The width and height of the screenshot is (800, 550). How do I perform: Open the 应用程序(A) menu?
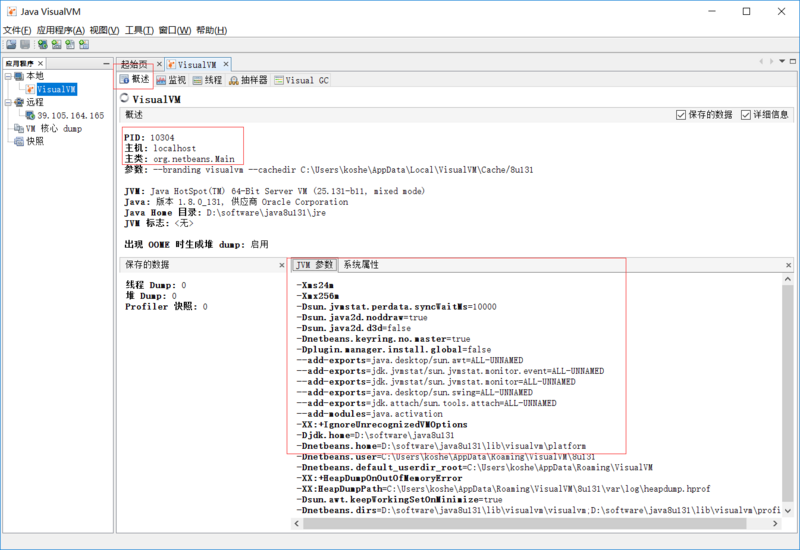[60, 30]
